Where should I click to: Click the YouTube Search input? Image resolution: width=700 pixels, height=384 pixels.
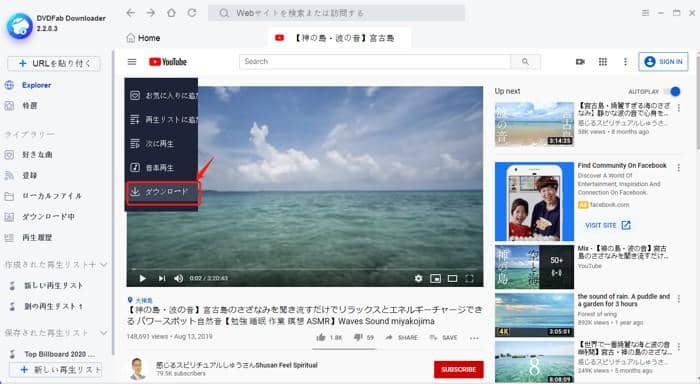pyautogui.click(x=375, y=62)
